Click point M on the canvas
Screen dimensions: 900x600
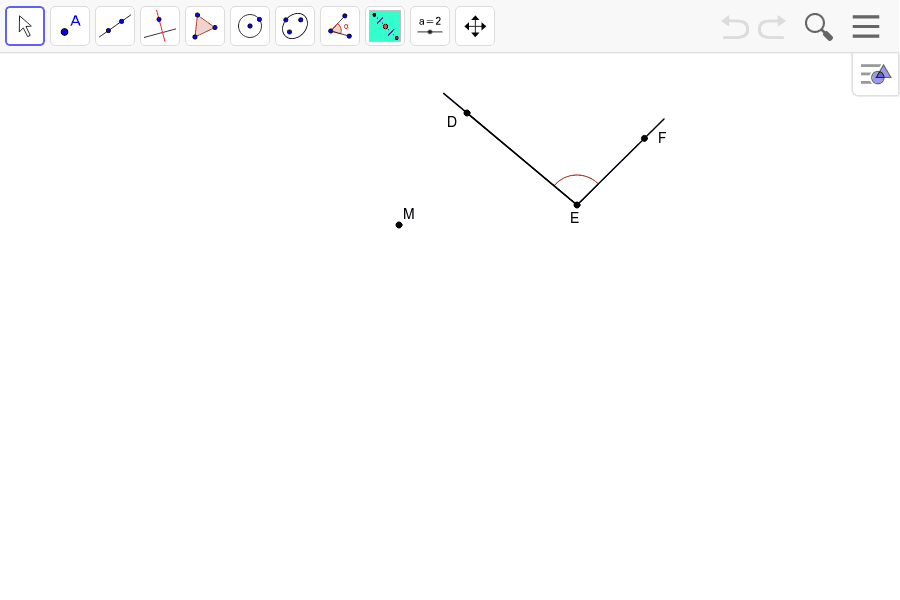click(399, 225)
